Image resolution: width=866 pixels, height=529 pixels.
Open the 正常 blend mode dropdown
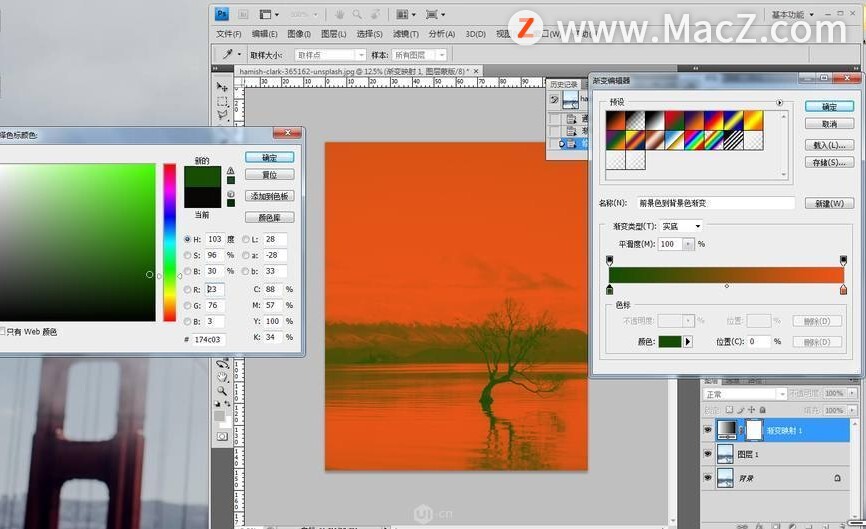pyautogui.click(x=744, y=394)
